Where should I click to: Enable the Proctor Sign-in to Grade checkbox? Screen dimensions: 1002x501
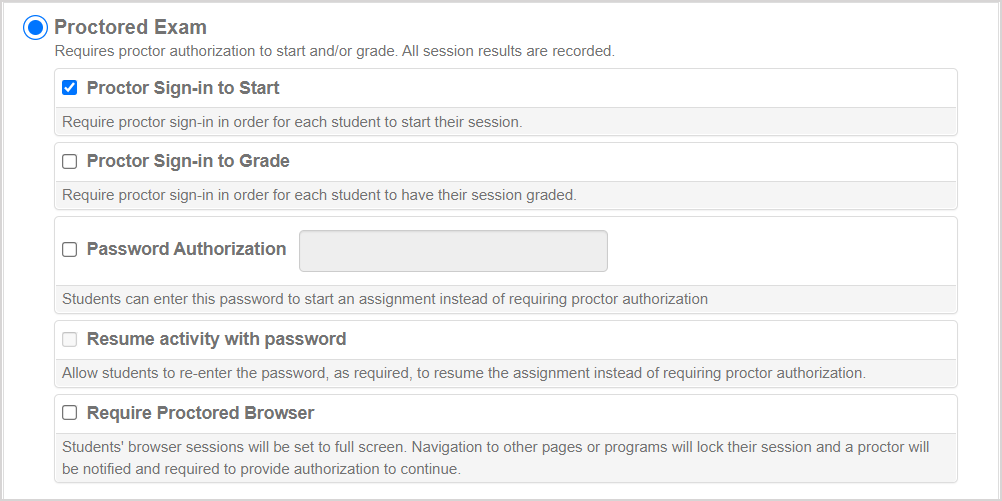click(x=70, y=162)
